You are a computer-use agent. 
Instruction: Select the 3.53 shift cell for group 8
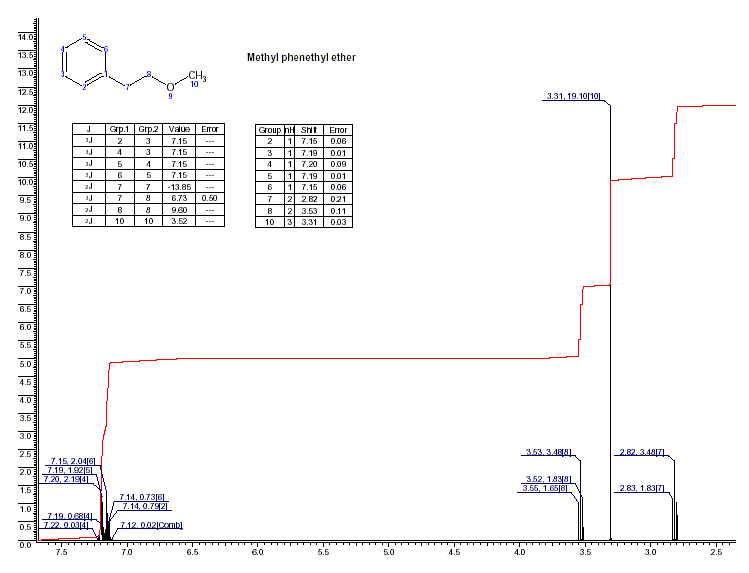click(312, 209)
